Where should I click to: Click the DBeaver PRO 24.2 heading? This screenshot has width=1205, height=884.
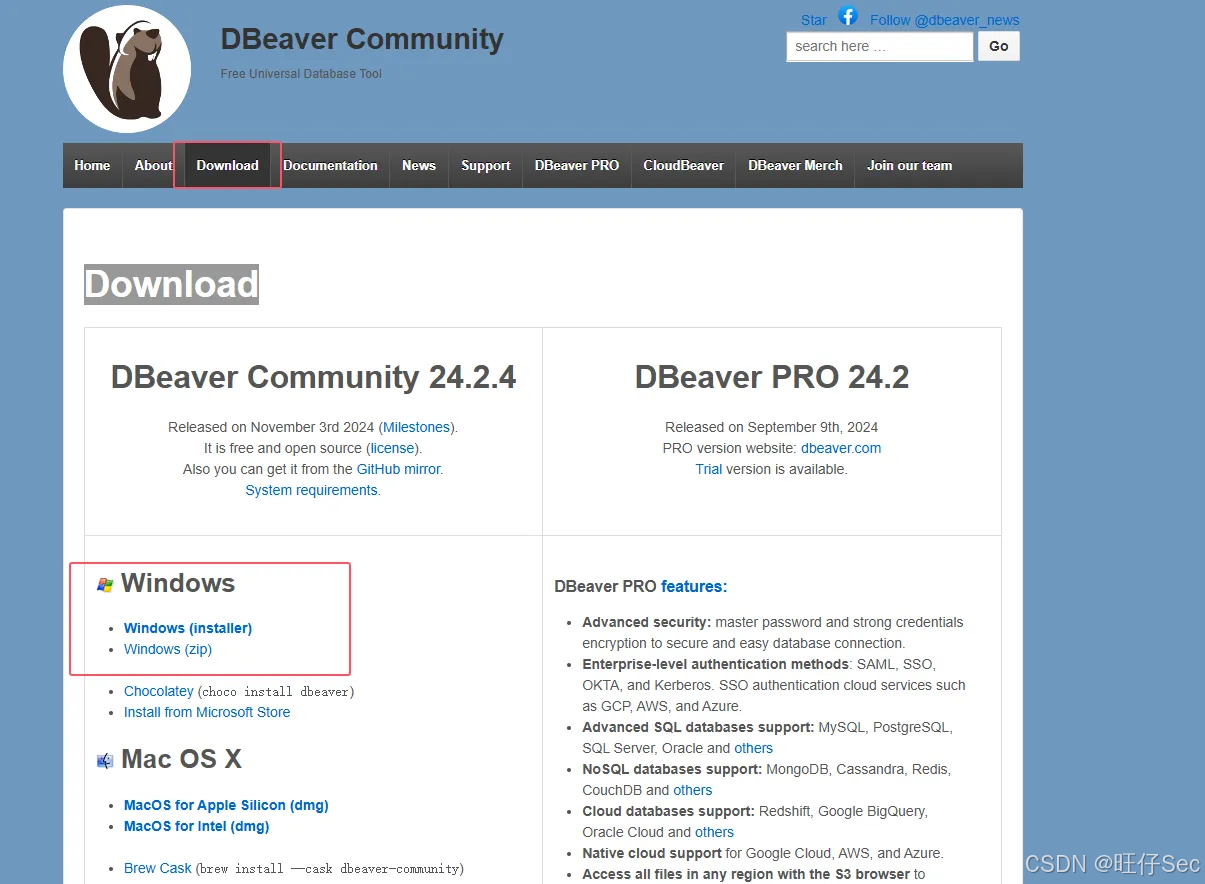click(772, 377)
